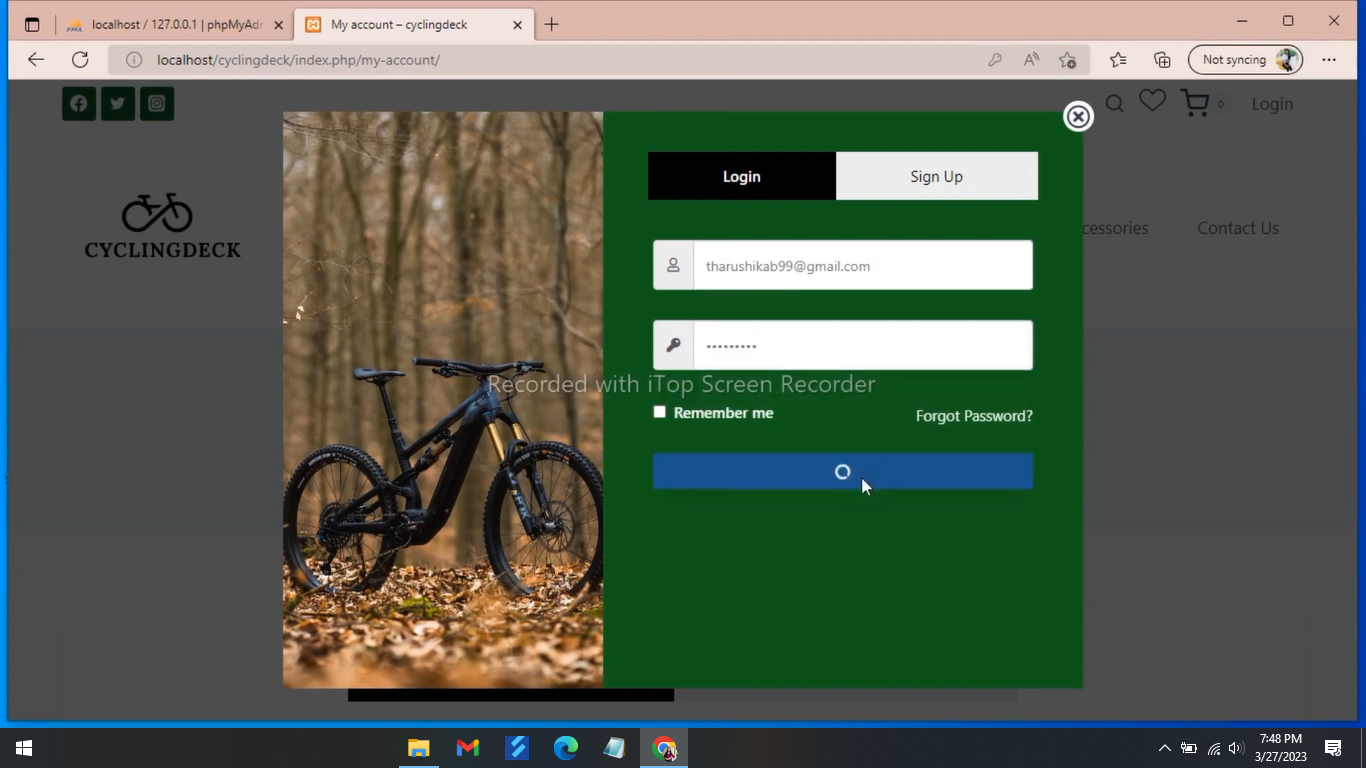Close the My account – cyclingdeck tab

coord(517,25)
